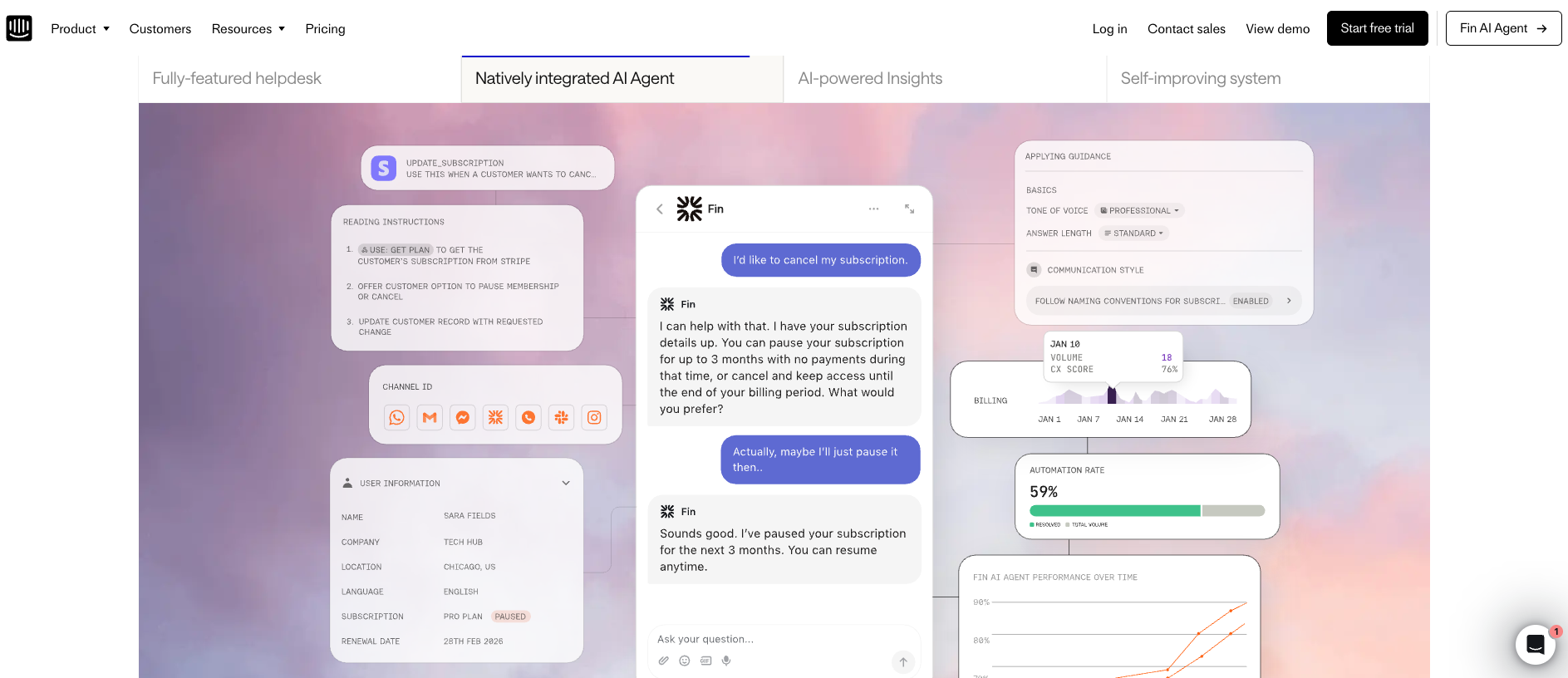Click the Log in link

(x=1109, y=29)
